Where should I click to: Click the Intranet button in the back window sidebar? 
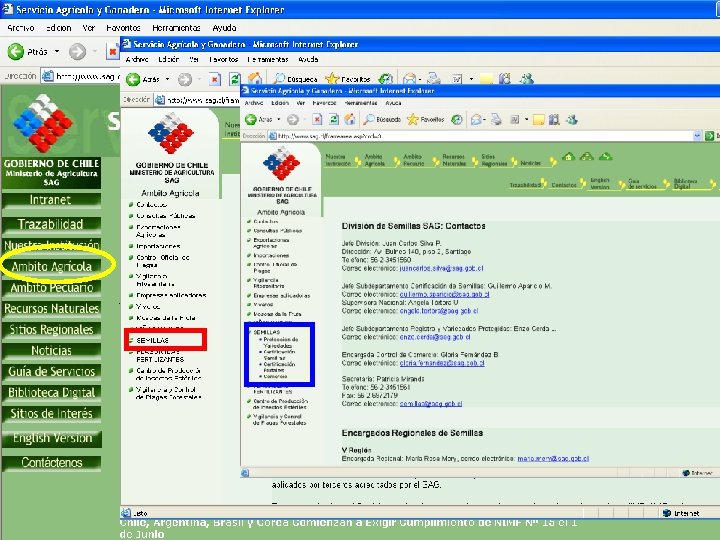point(51,200)
